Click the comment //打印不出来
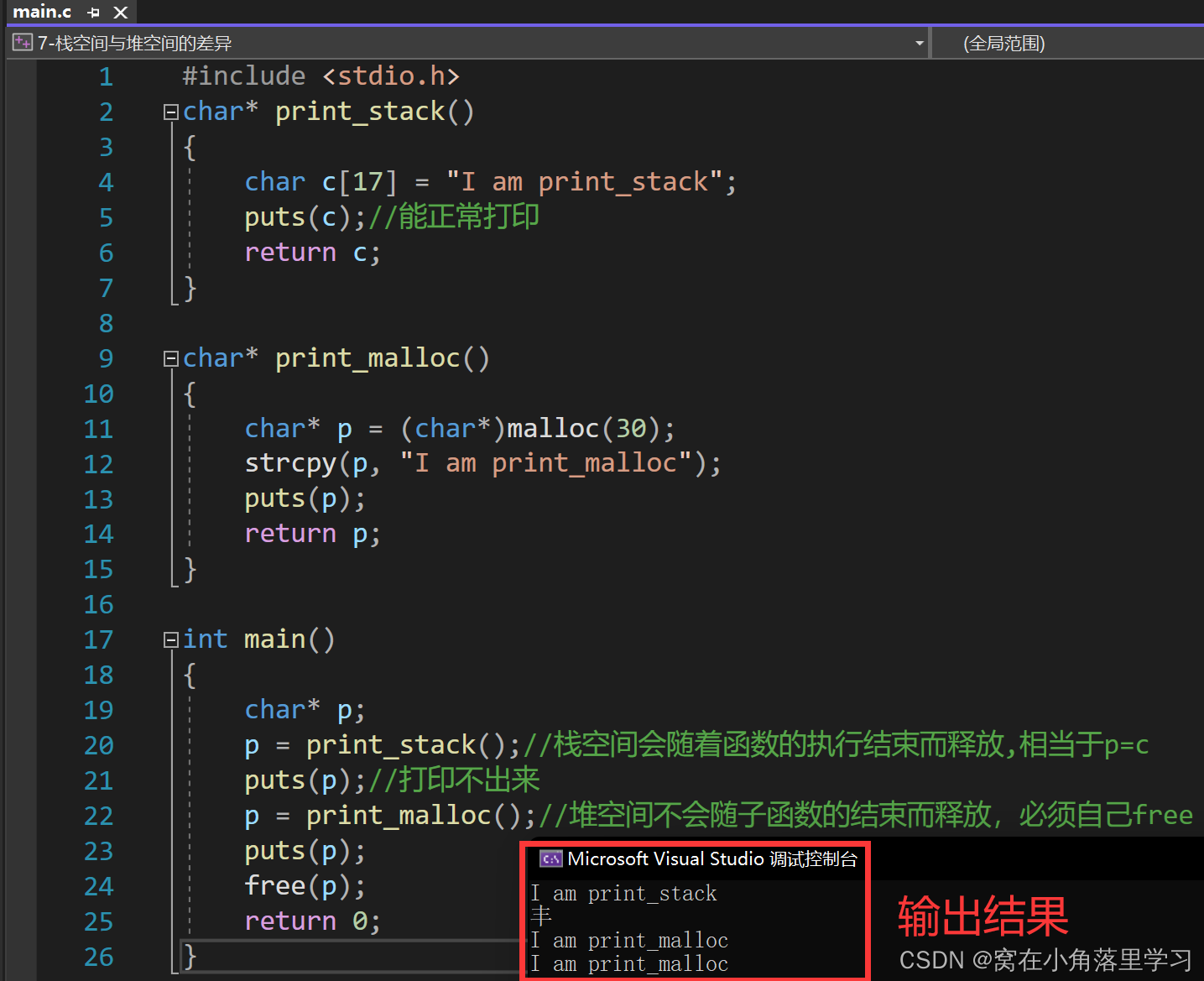The width and height of the screenshot is (1204, 981). click(x=454, y=780)
